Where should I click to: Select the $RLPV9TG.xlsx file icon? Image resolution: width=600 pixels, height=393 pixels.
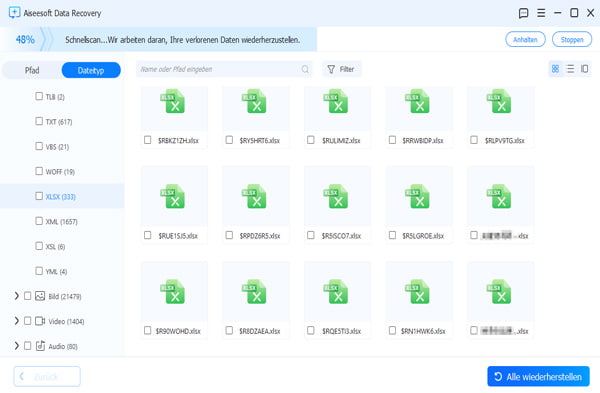(x=499, y=101)
